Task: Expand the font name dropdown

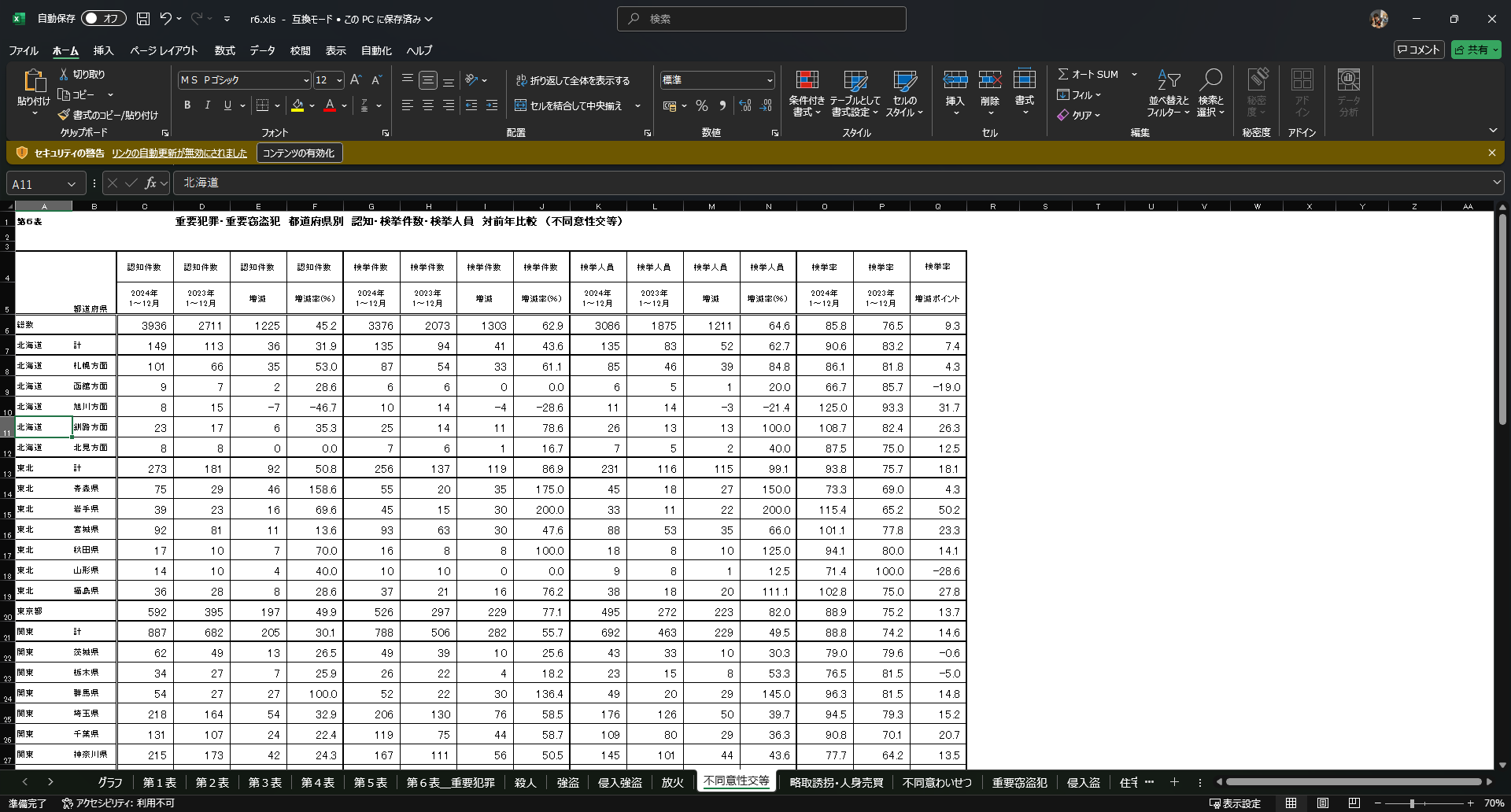Action: point(306,80)
